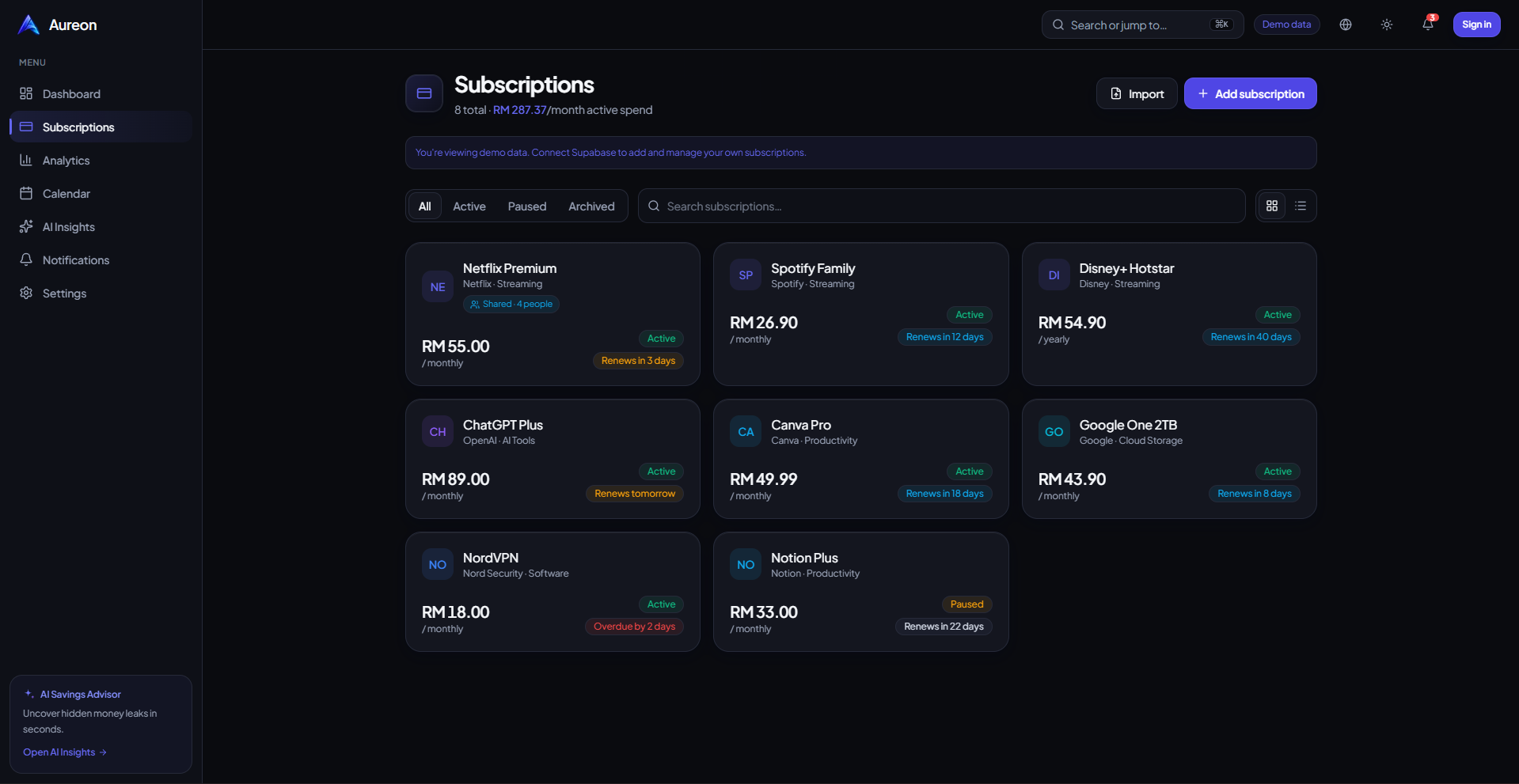Open AI Insights from sidebar

101,227
